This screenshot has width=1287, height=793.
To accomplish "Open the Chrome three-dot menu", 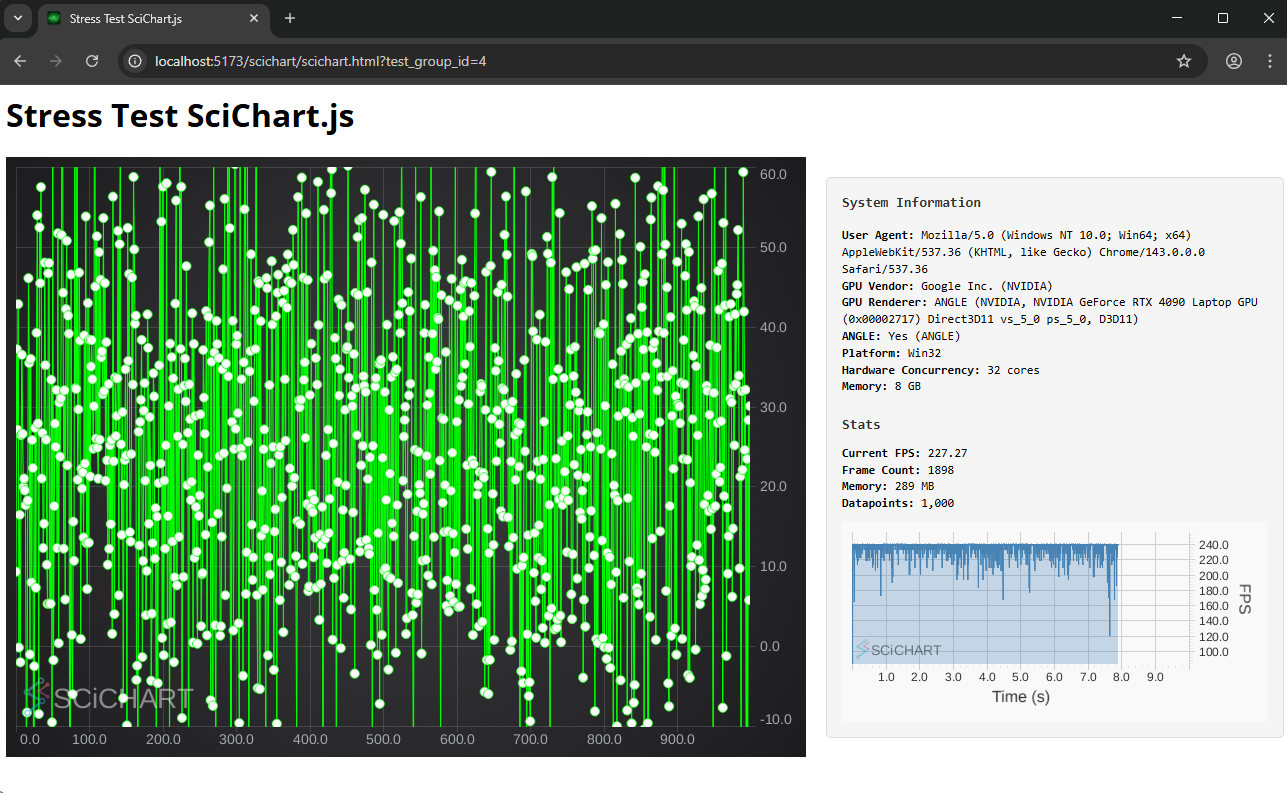I will [x=1270, y=61].
